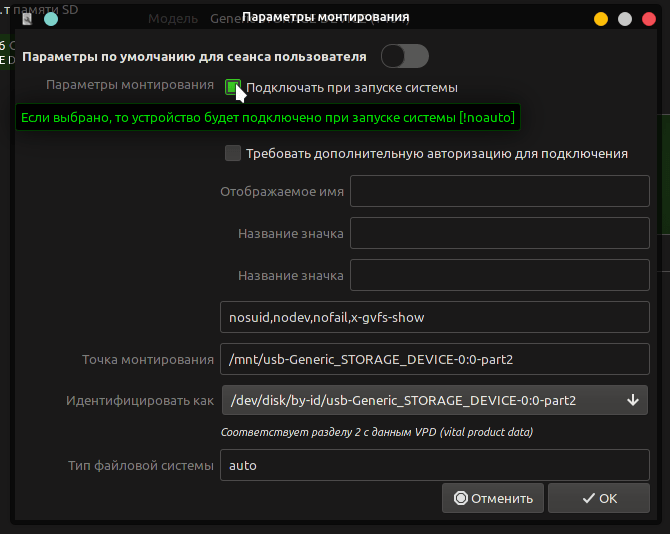Confirm mount options with the OK button

pyautogui.click(x=599, y=498)
